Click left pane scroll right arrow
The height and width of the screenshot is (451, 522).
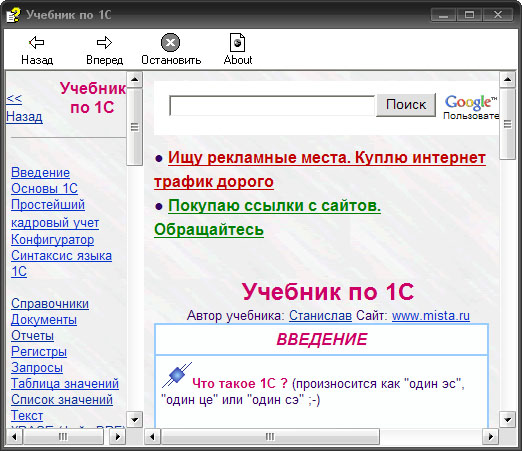117,437
